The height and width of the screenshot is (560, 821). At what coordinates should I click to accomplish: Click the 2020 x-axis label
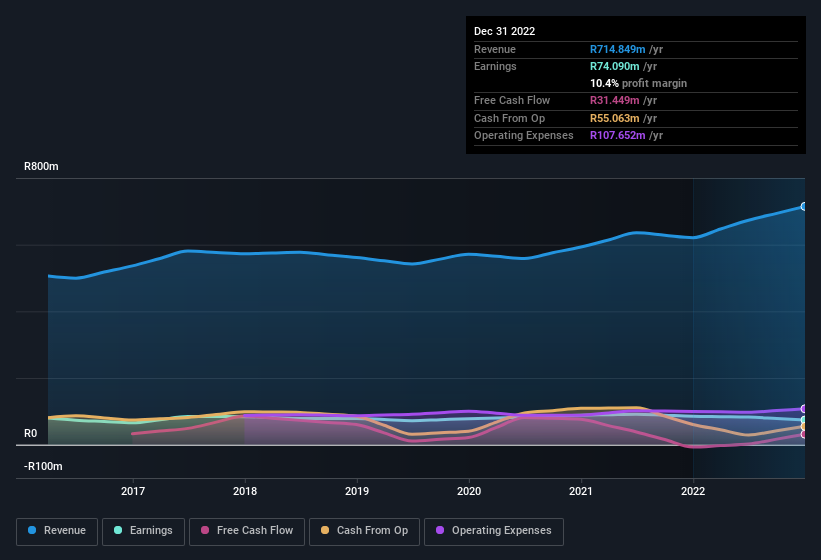(469, 491)
